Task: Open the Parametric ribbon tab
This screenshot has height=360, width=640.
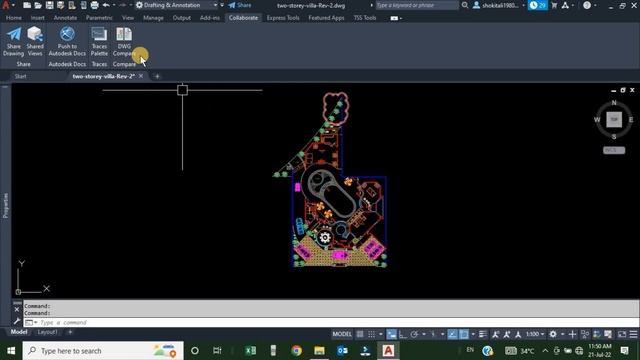Action: [x=99, y=18]
